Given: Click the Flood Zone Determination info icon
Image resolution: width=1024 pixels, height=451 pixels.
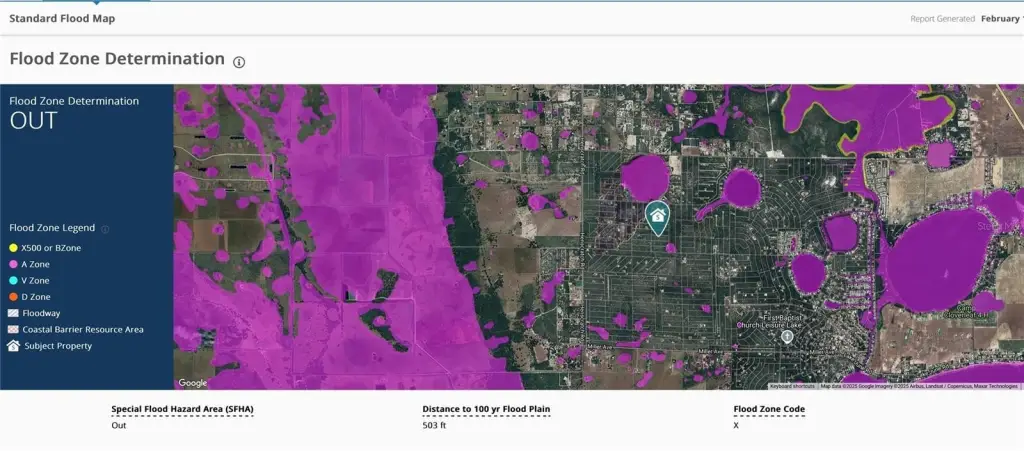Looking at the screenshot, I should tap(239, 62).
